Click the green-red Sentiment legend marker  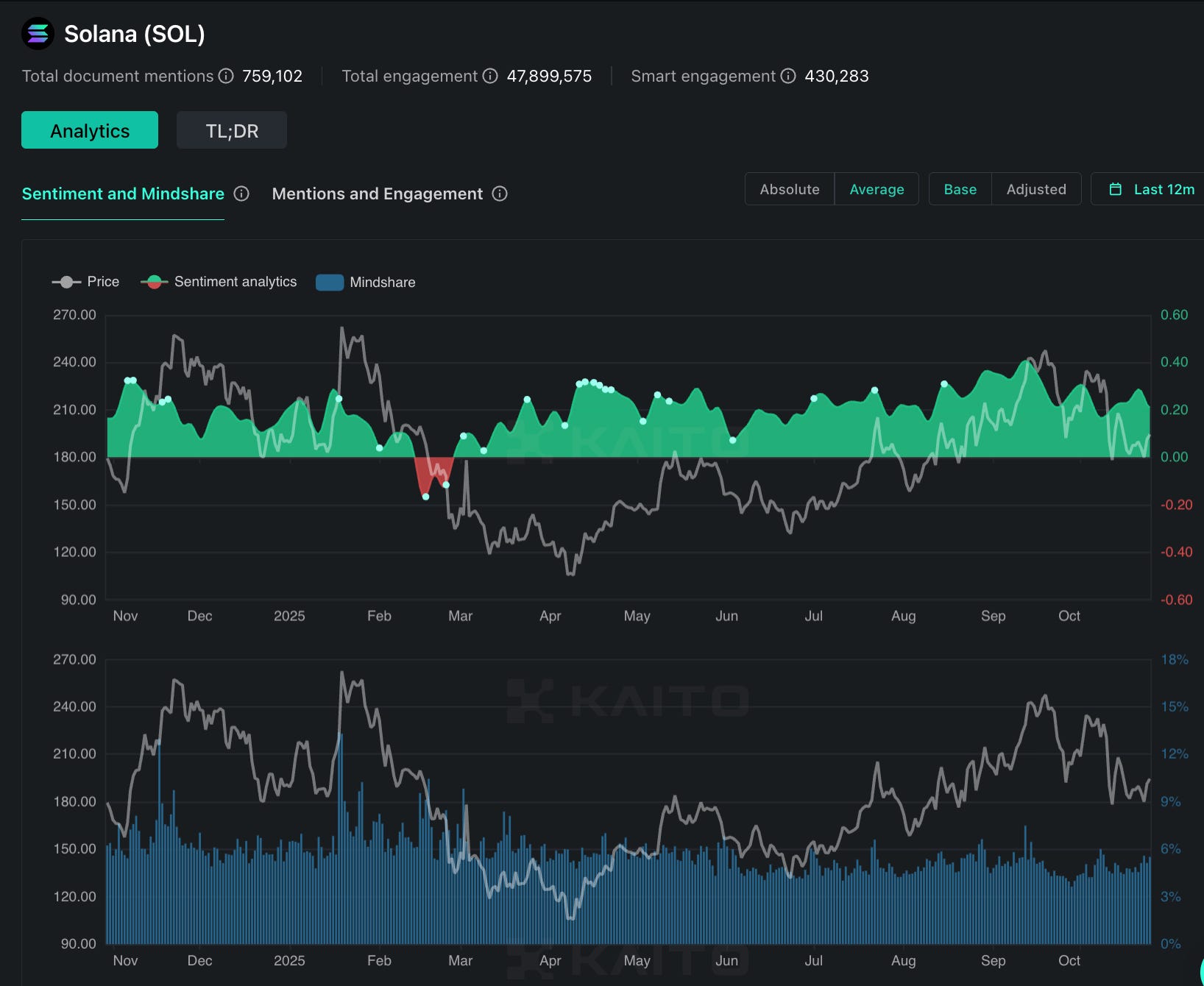click(154, 282)
